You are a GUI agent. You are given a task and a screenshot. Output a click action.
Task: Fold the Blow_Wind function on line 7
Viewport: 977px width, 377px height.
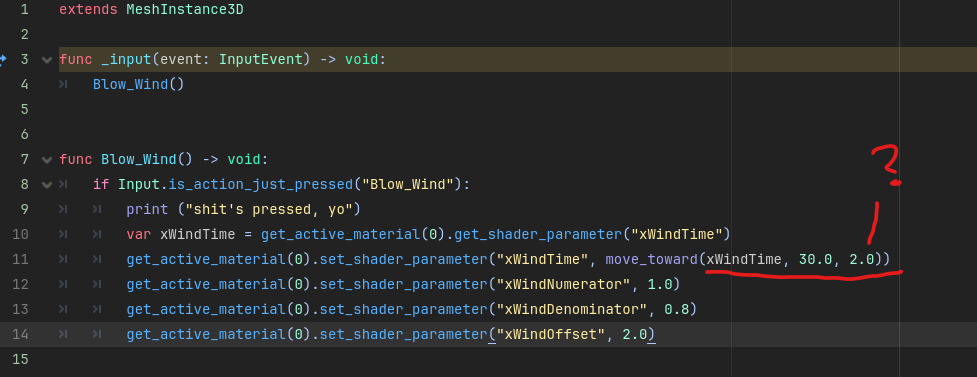click(x=46, y=160)
